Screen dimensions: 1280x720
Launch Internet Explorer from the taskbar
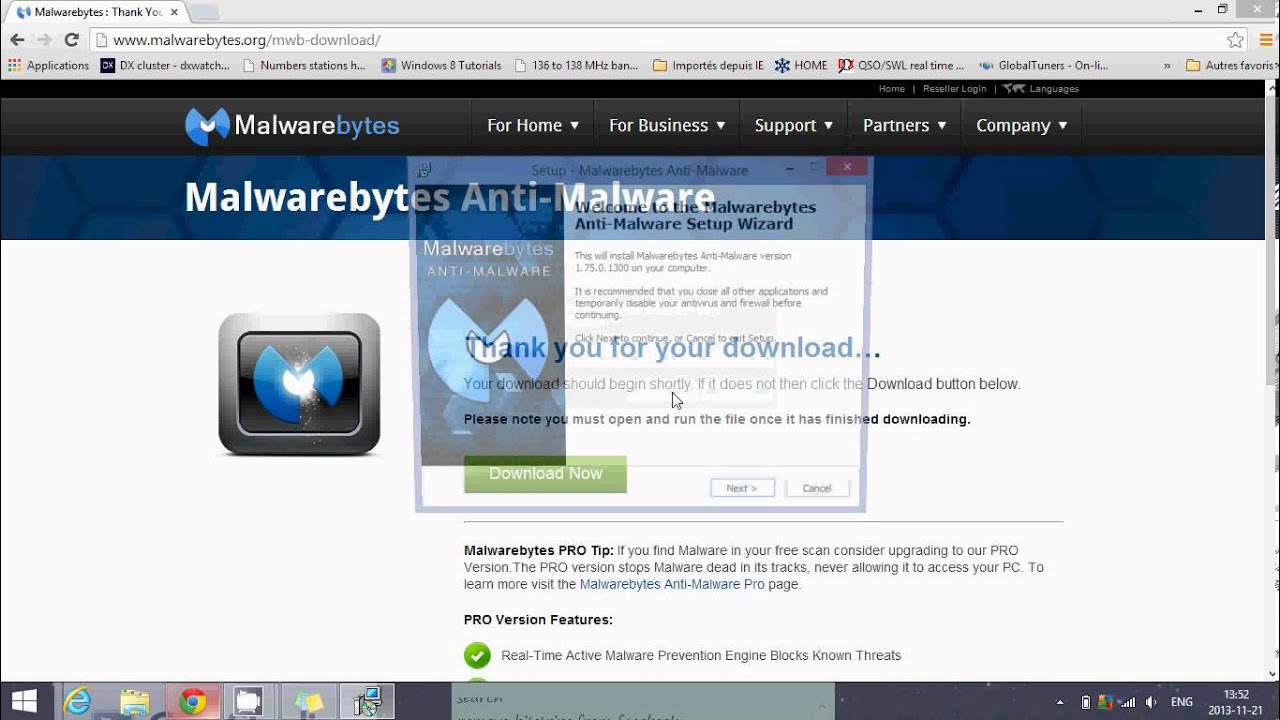tap(79, 701)
